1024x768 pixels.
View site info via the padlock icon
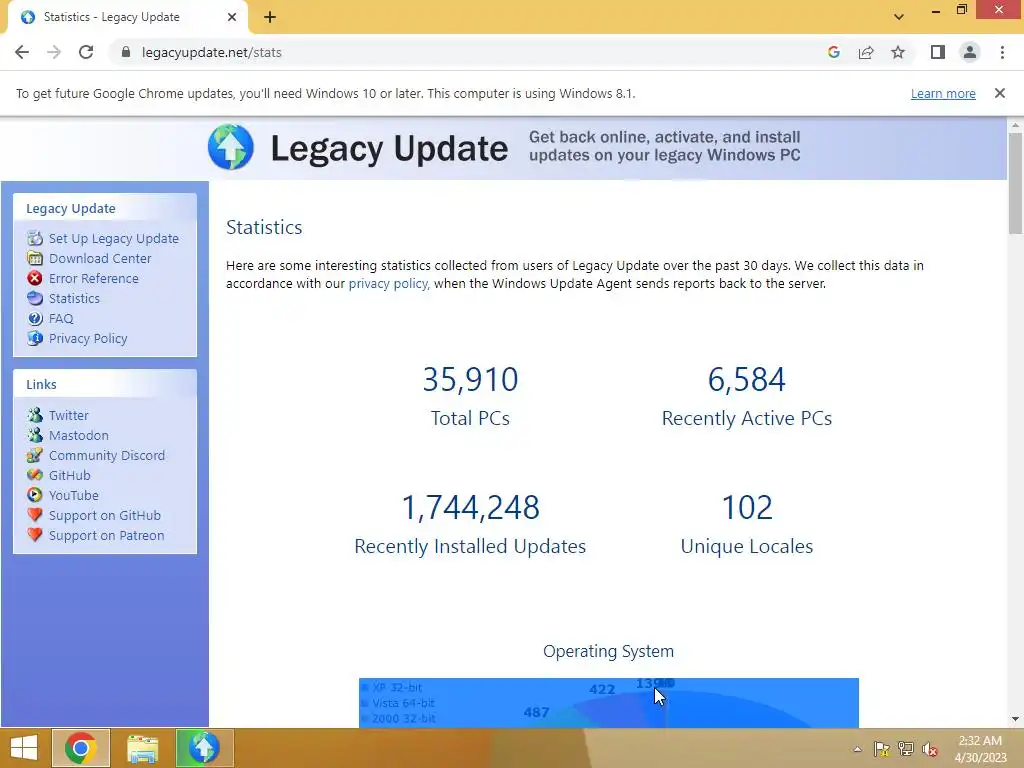(126, 52)
